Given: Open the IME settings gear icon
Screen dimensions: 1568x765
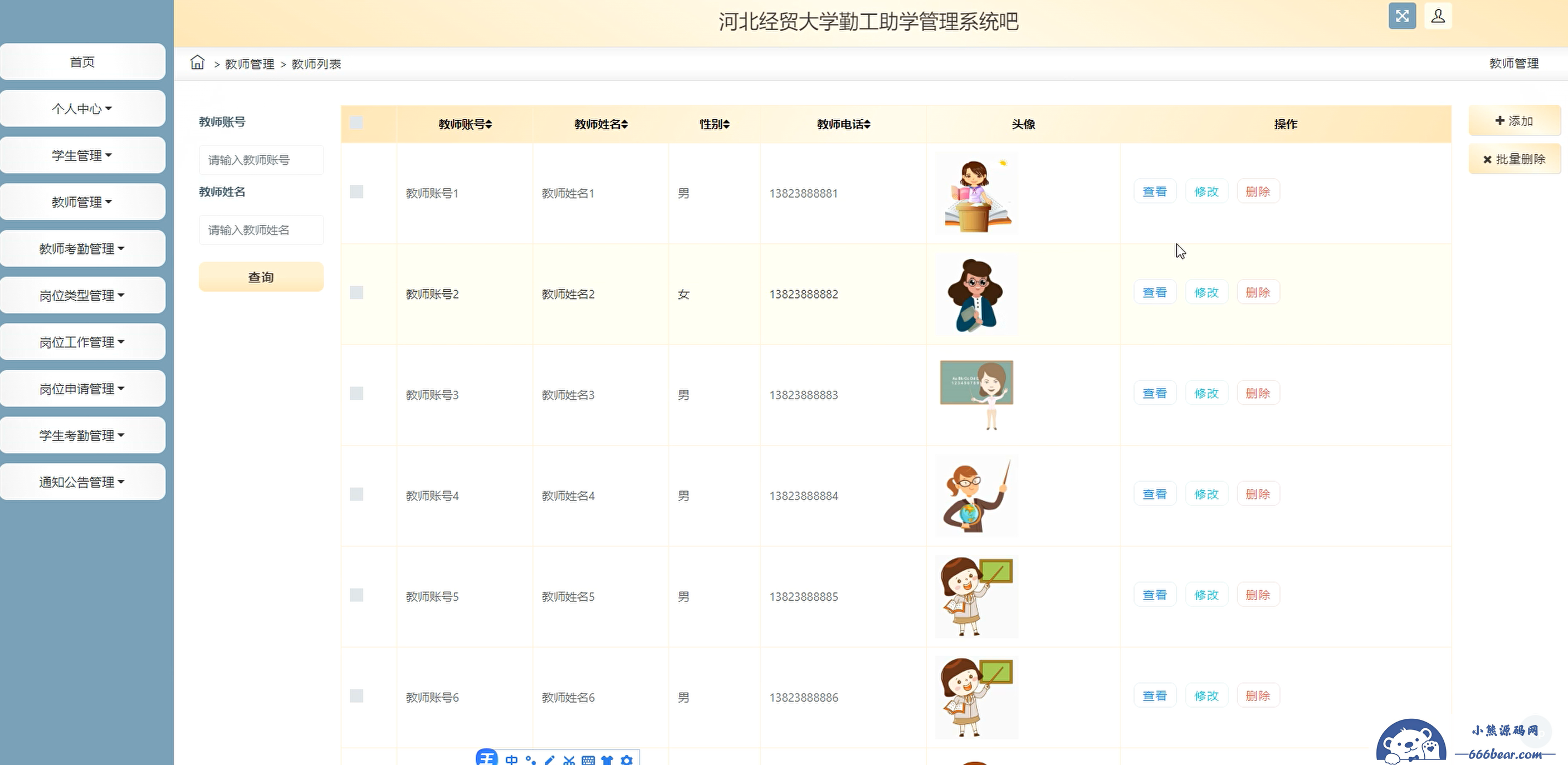Looking at the screenshot, I should click(x=626, y=759).
